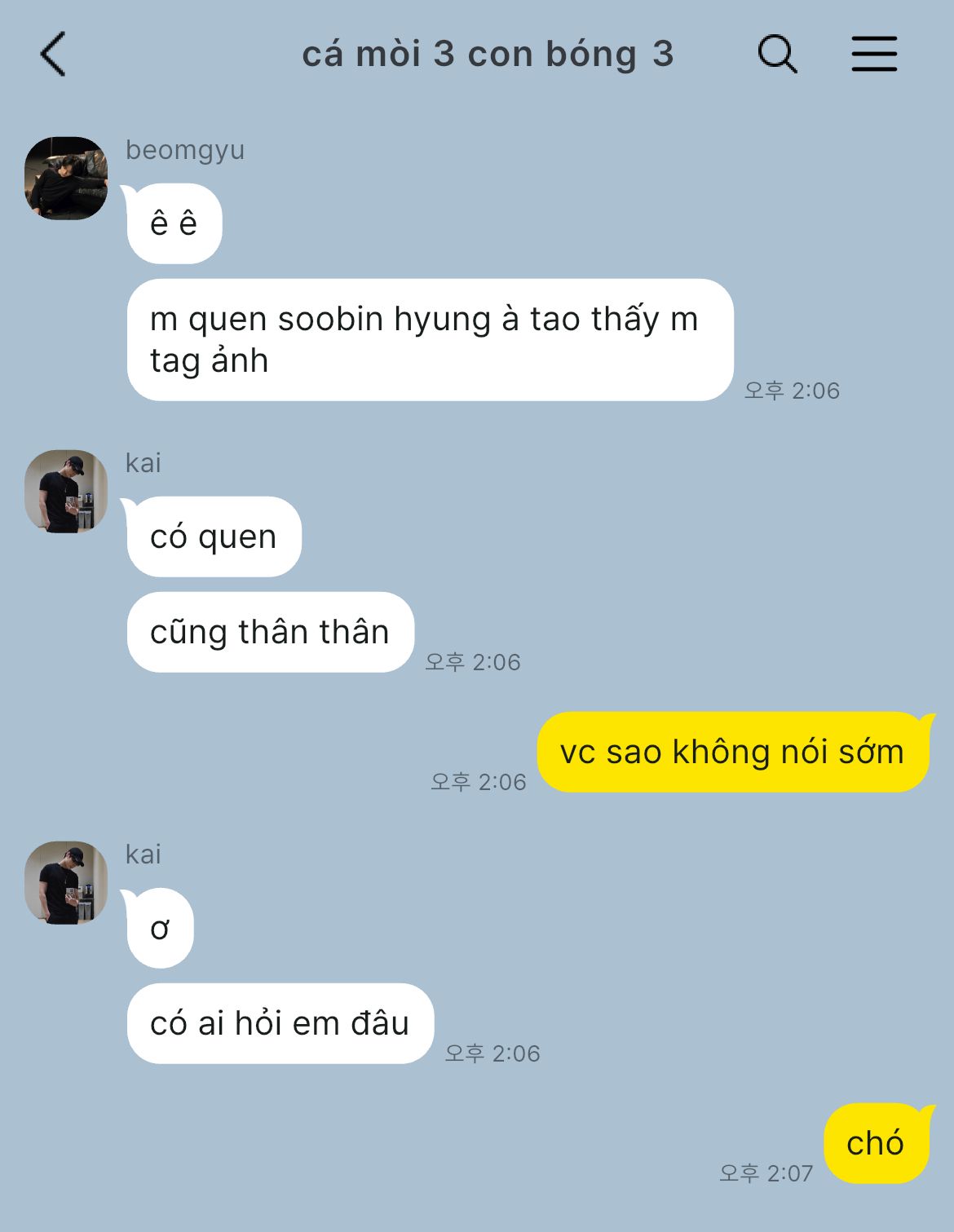
Task: Tap beomgyu's profile avatar
Action: [x=66, y=178]
